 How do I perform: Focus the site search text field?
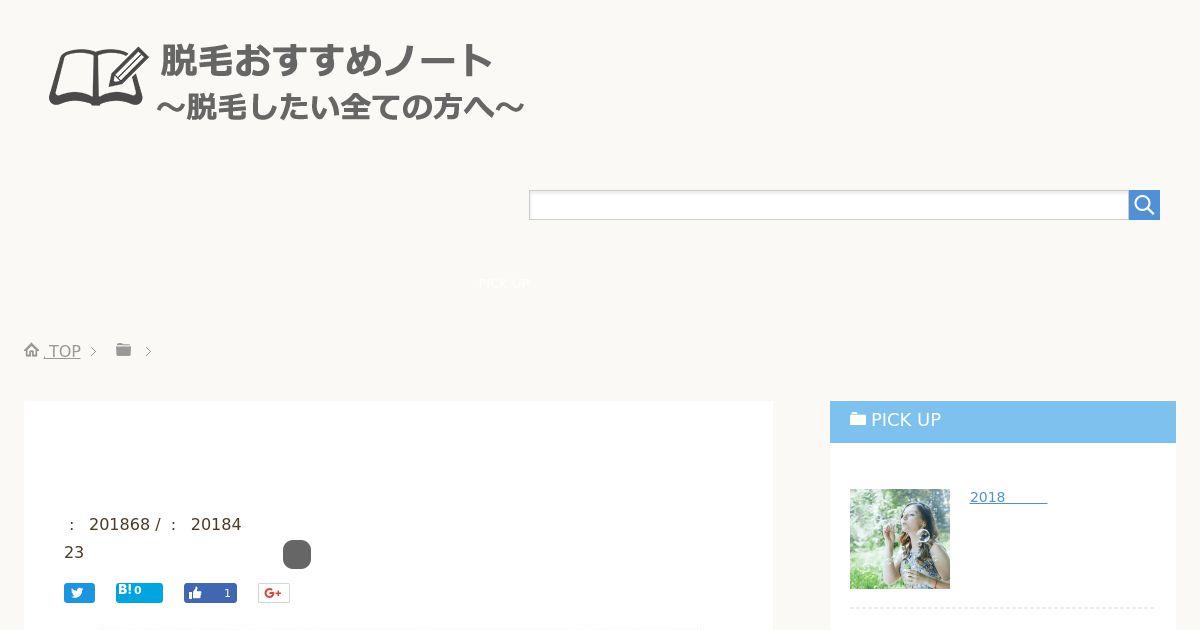point(829,205)
